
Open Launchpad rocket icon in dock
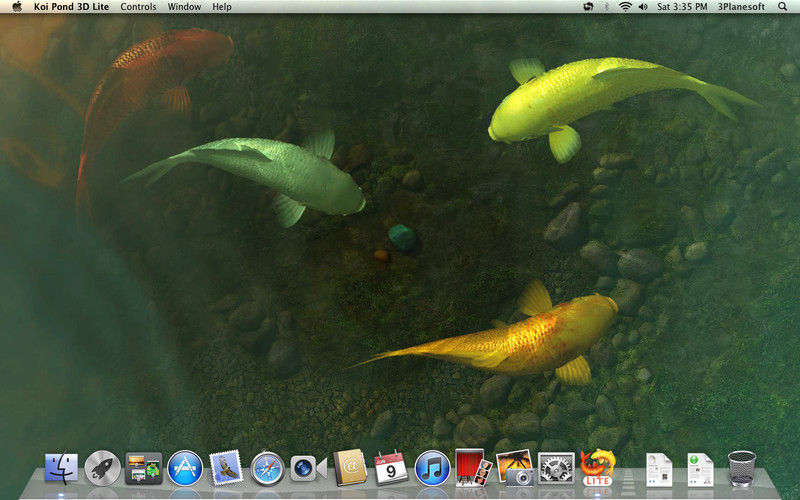102,468
